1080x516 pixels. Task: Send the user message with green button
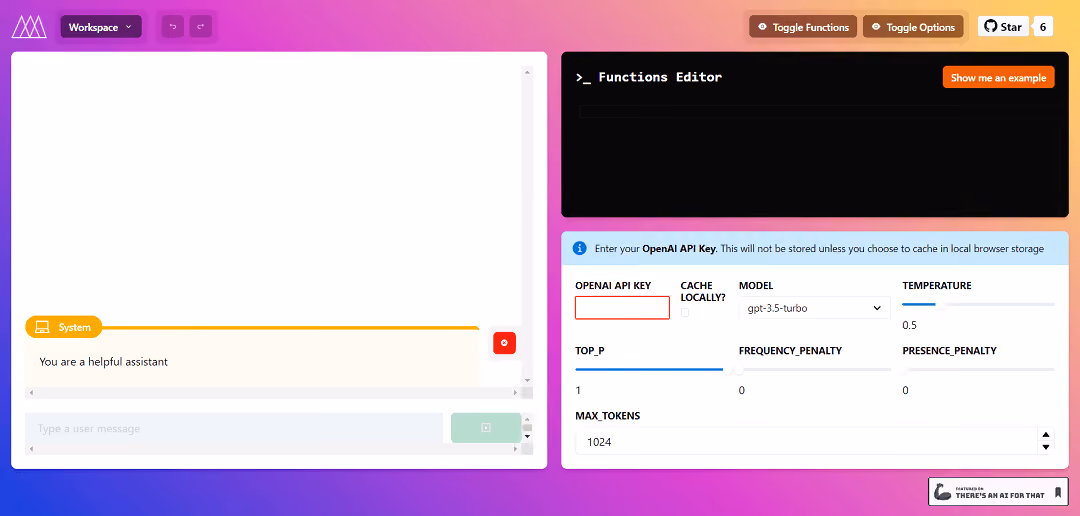pos(486,428)
